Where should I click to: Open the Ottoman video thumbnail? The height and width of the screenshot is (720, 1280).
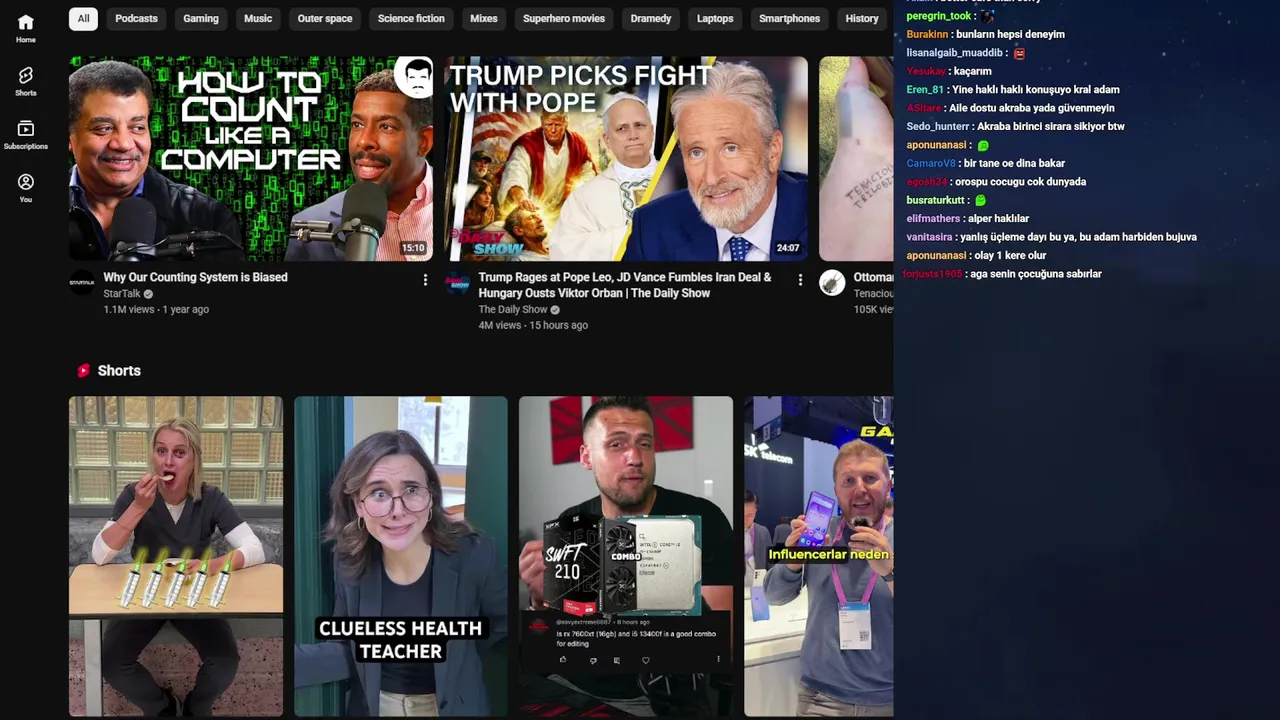coord(856,158)
